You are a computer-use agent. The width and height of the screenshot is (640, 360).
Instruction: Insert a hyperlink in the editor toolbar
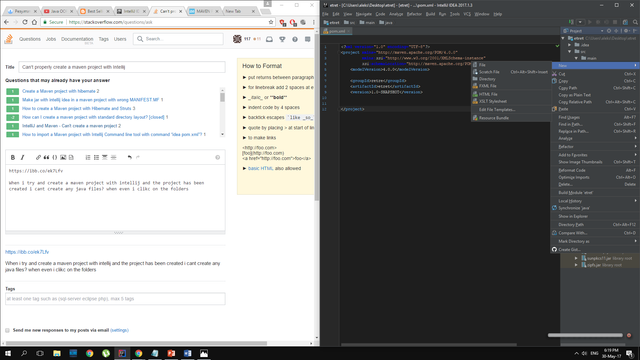(38, 157)
